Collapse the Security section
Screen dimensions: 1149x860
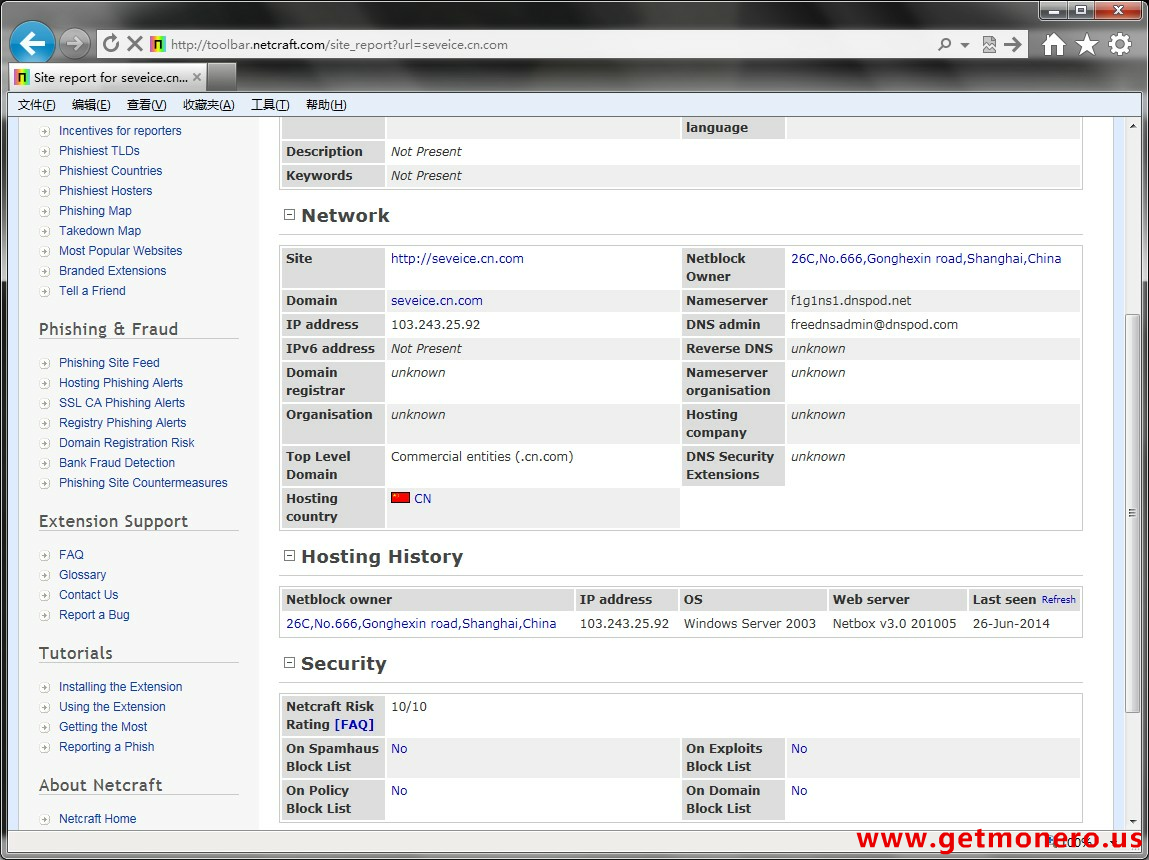pos(289,663)
